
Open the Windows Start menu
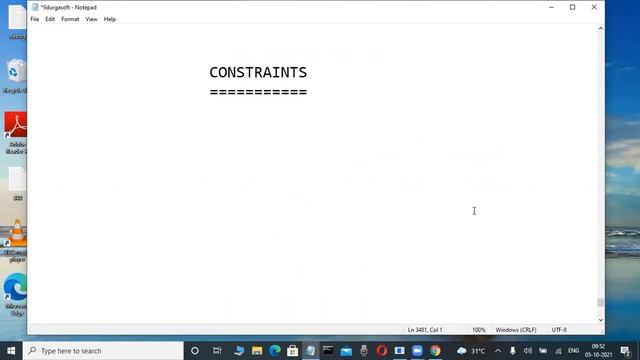(x=11, y=351)
